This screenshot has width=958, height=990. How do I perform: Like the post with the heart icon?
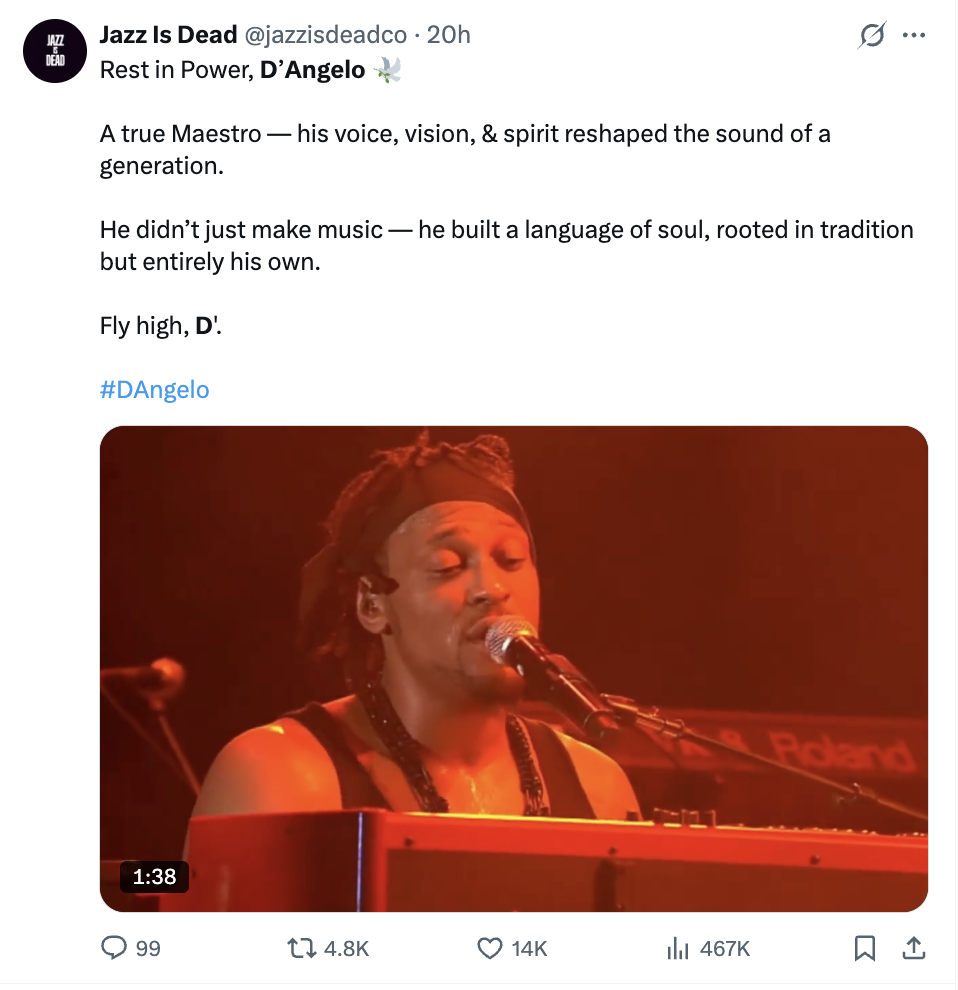click(489, 947)
